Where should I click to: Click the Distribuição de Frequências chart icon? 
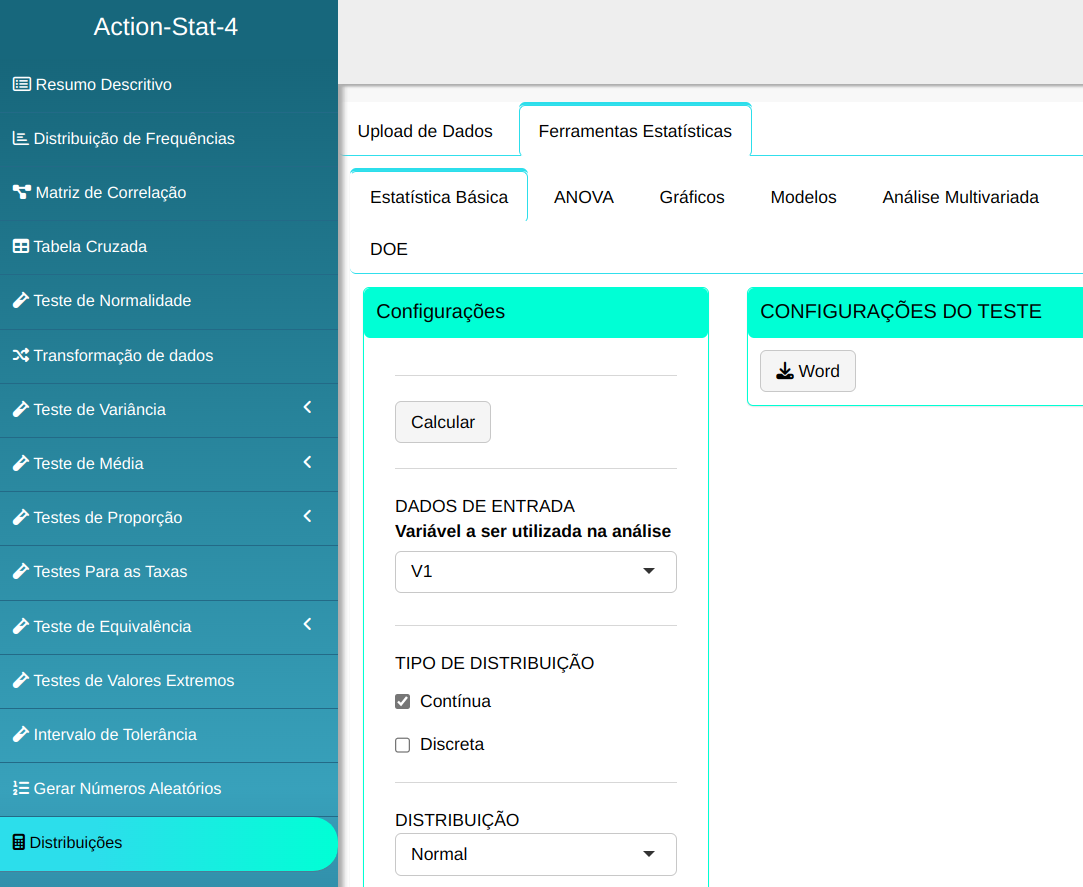[x=20, y=139]
